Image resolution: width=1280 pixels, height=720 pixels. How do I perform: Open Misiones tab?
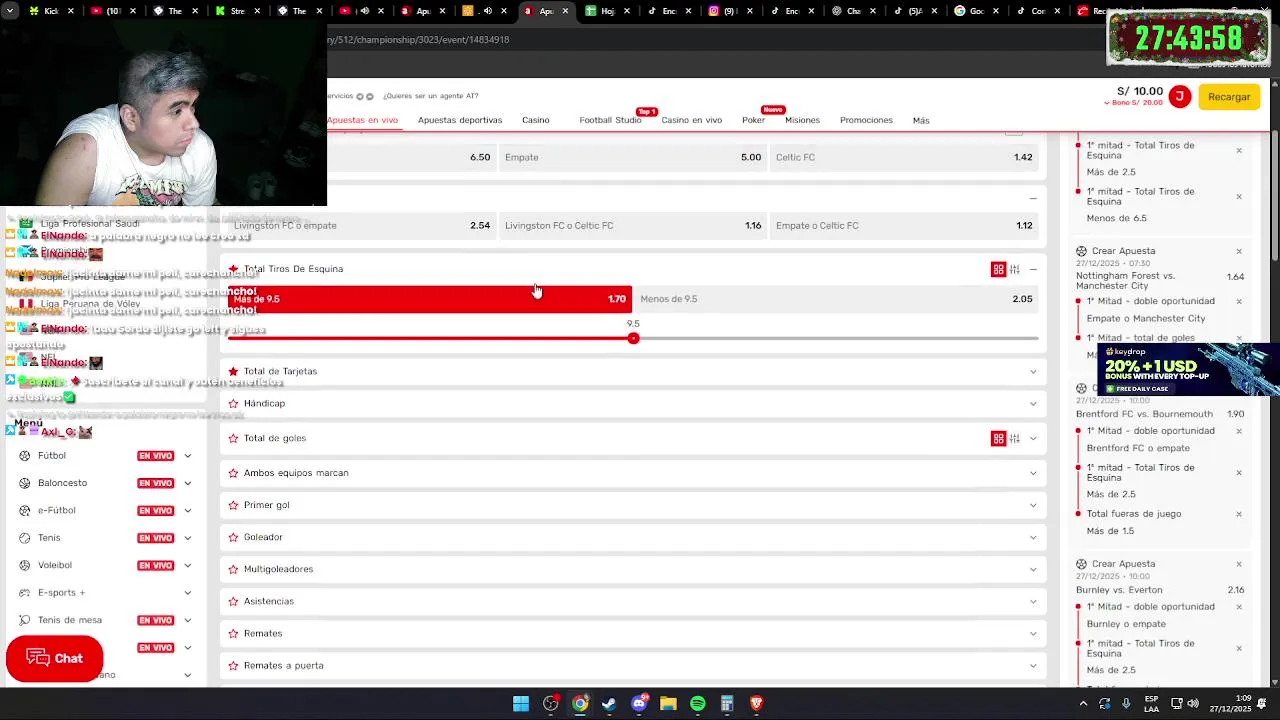(802, 120)
